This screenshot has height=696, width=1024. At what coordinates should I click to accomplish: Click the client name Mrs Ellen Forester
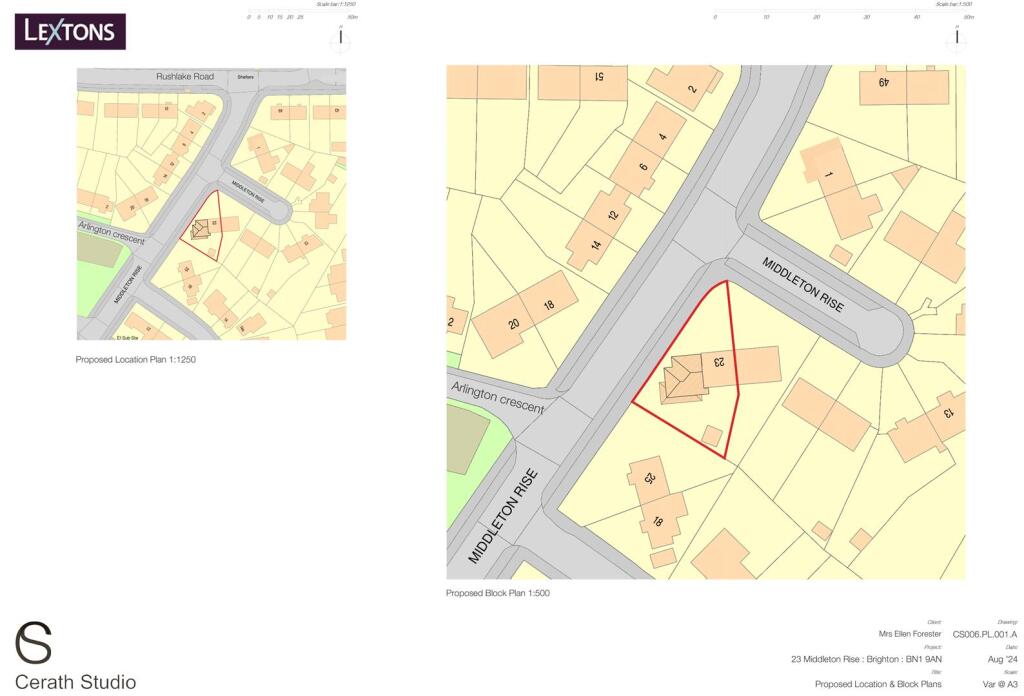tap(913, 633)
